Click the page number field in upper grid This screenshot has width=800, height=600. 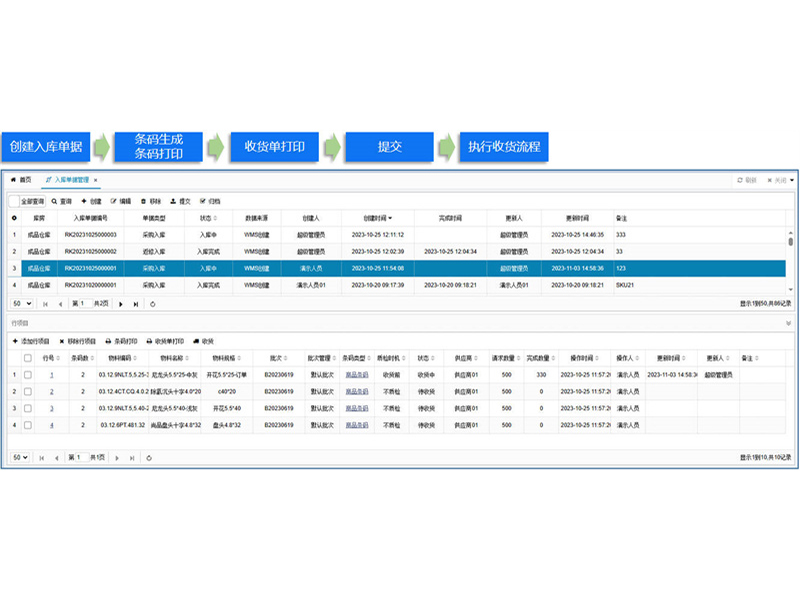78,303
